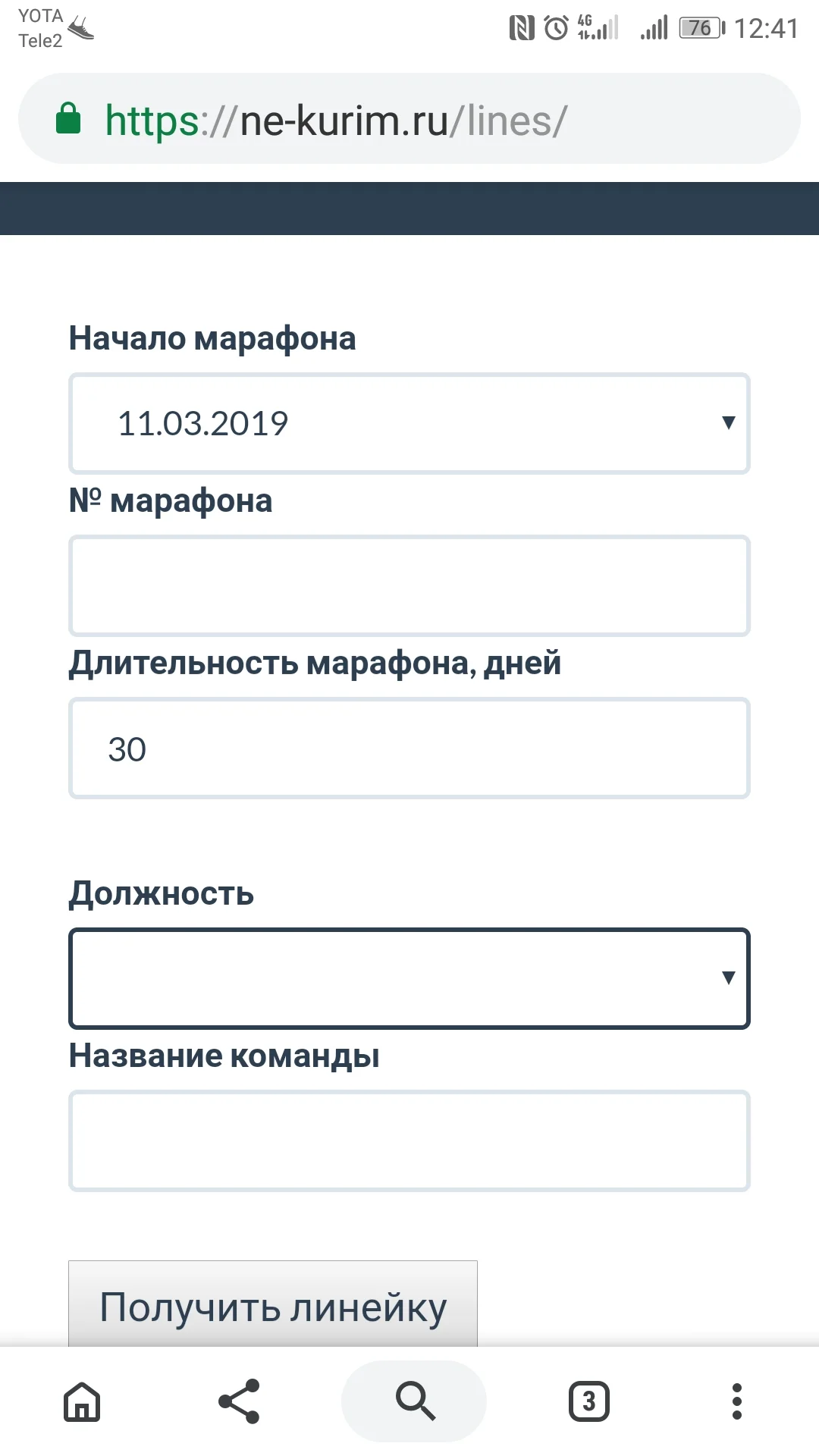Open the 'Начало марафона' date dropdown
This screenshot has width=819, height=1456.
click(x=409, y=423)
